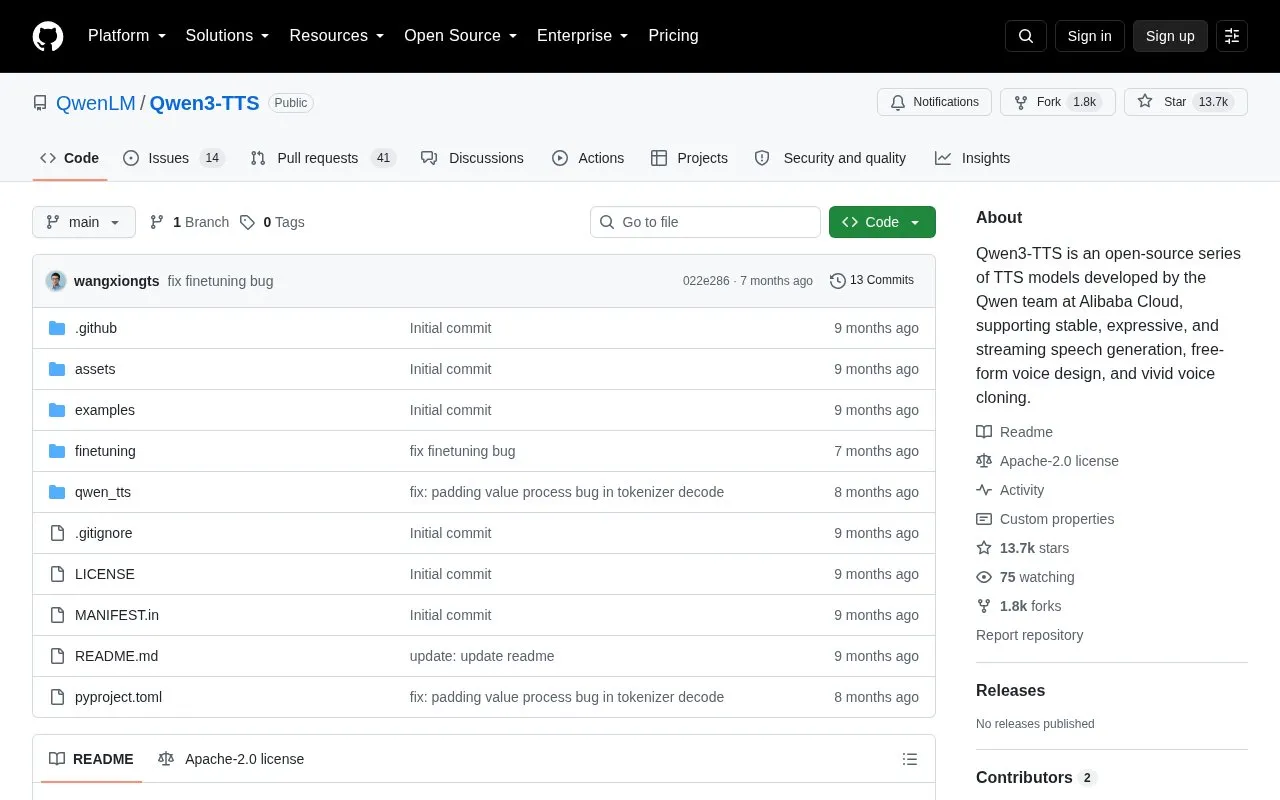This screenshot has width=1280, height=800.
Task: Click the Report repository link
Action: pos(1029,635)
